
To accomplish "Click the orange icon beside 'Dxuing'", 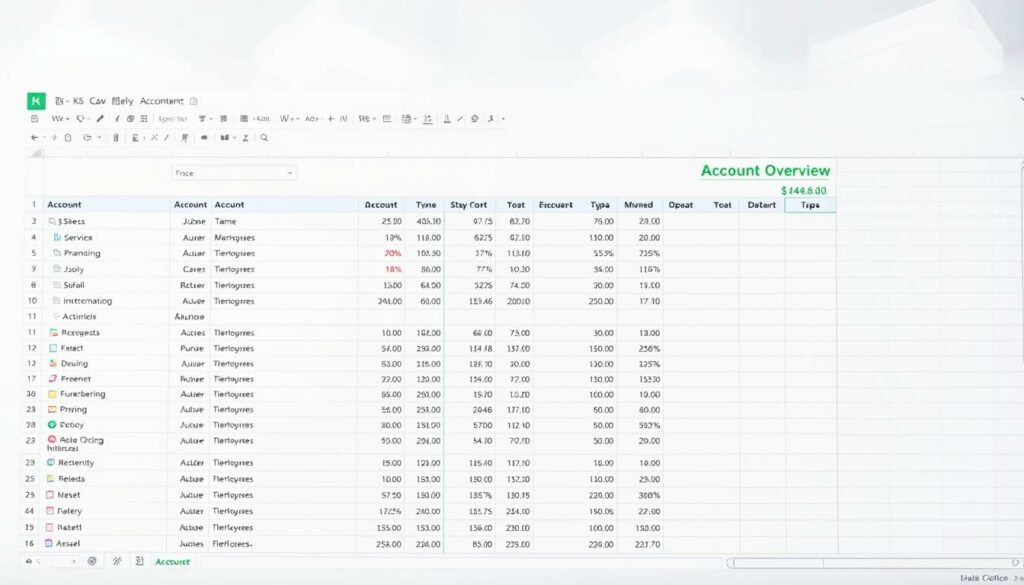I will pos(54,363).
